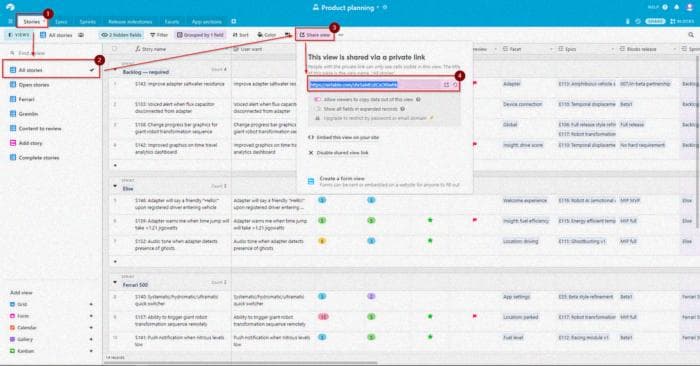Open the tables hamburger menu
700x366 pixels.
coord(10,21)
